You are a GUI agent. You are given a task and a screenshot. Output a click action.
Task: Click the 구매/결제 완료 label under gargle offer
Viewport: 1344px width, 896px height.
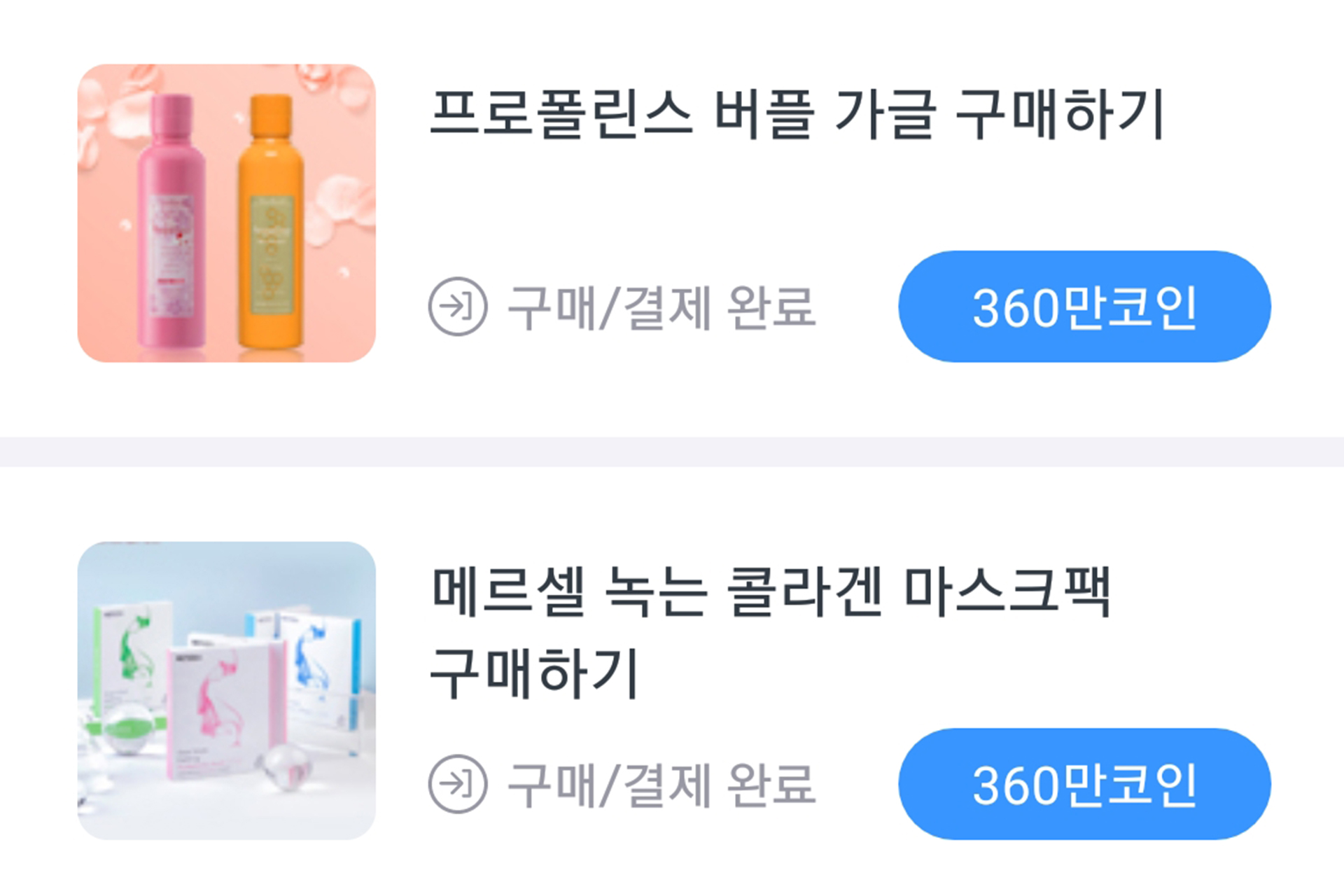pyautogui.click(x=661, y=307)
